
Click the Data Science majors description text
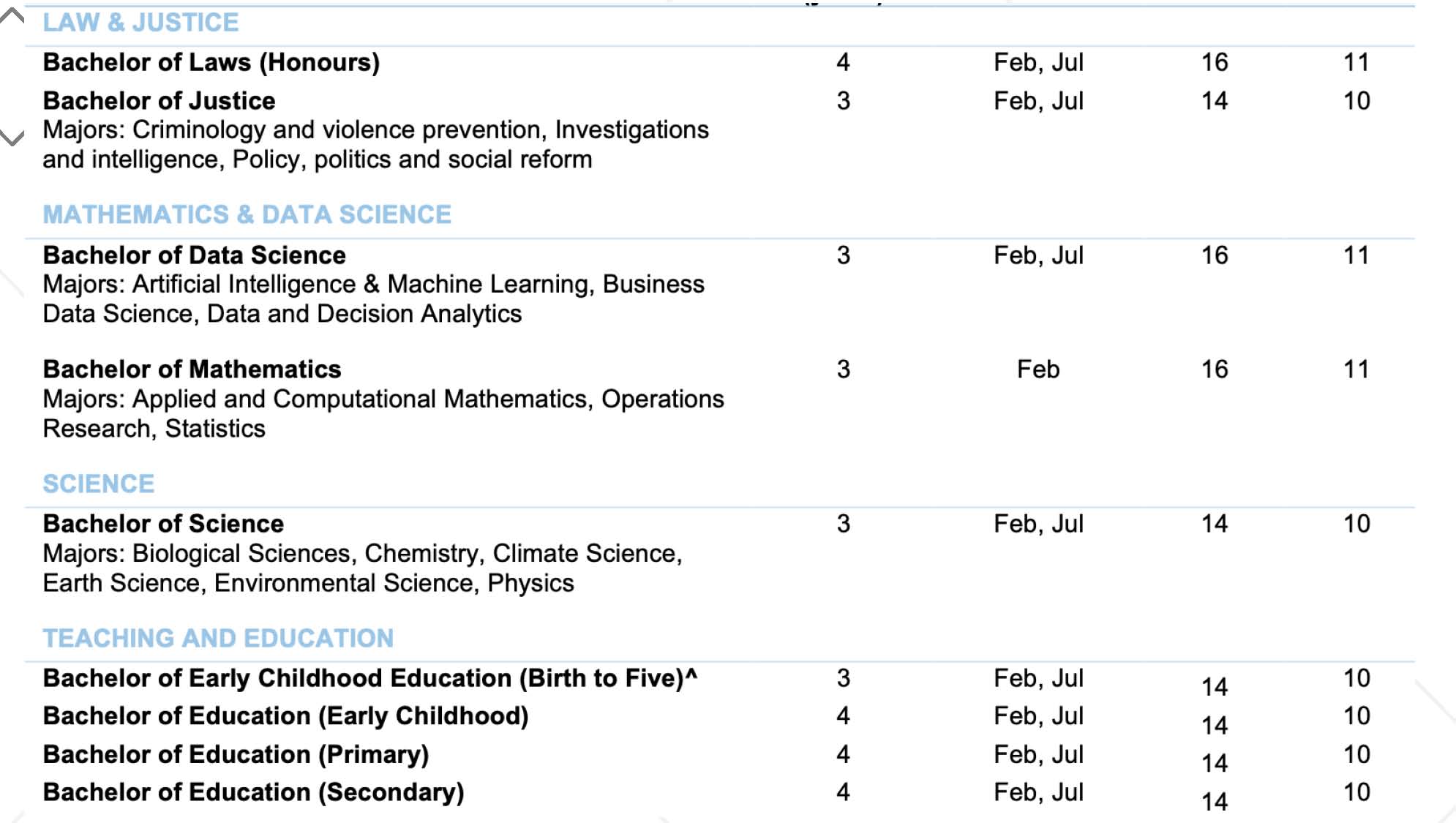coord(373,299)
